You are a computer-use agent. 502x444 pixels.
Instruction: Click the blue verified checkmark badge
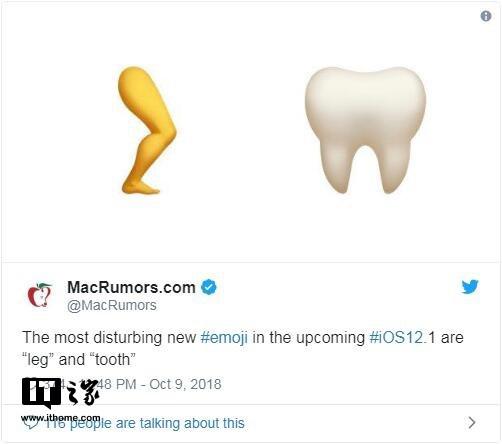209,287
